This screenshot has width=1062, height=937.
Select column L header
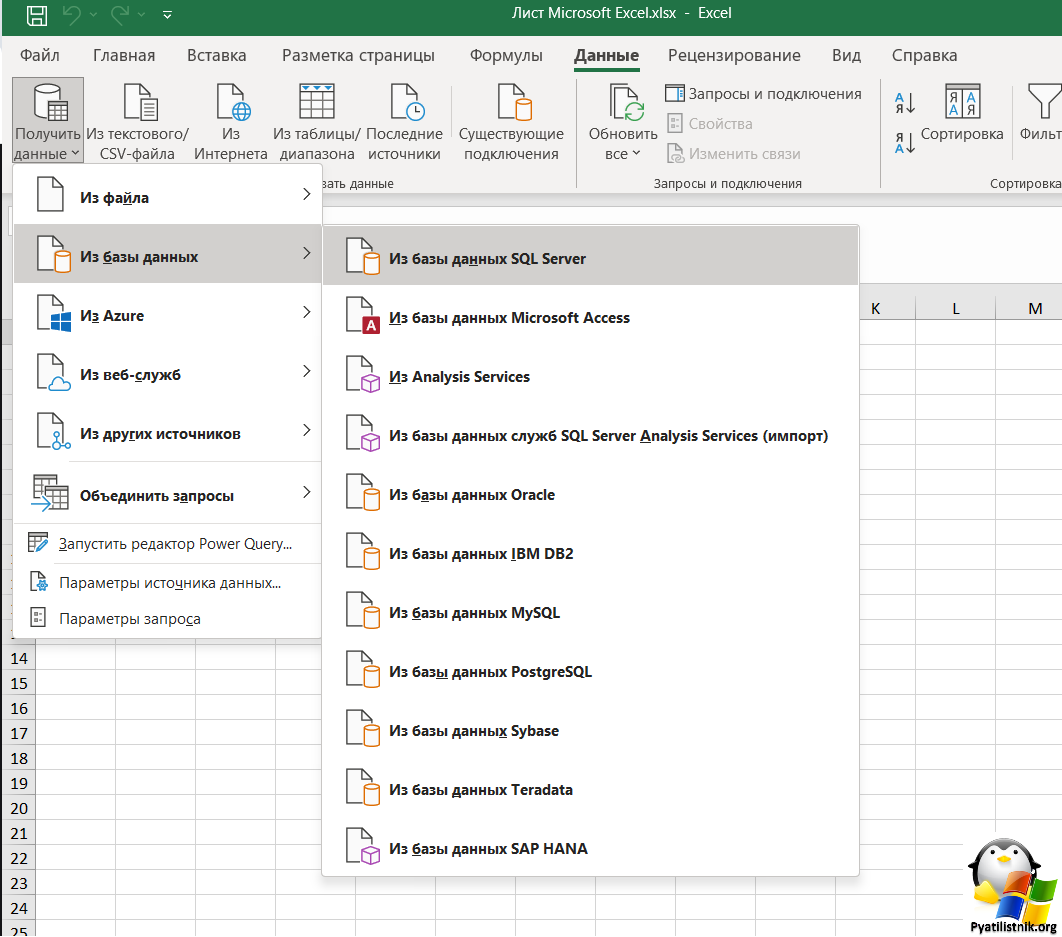pos(956,309)
